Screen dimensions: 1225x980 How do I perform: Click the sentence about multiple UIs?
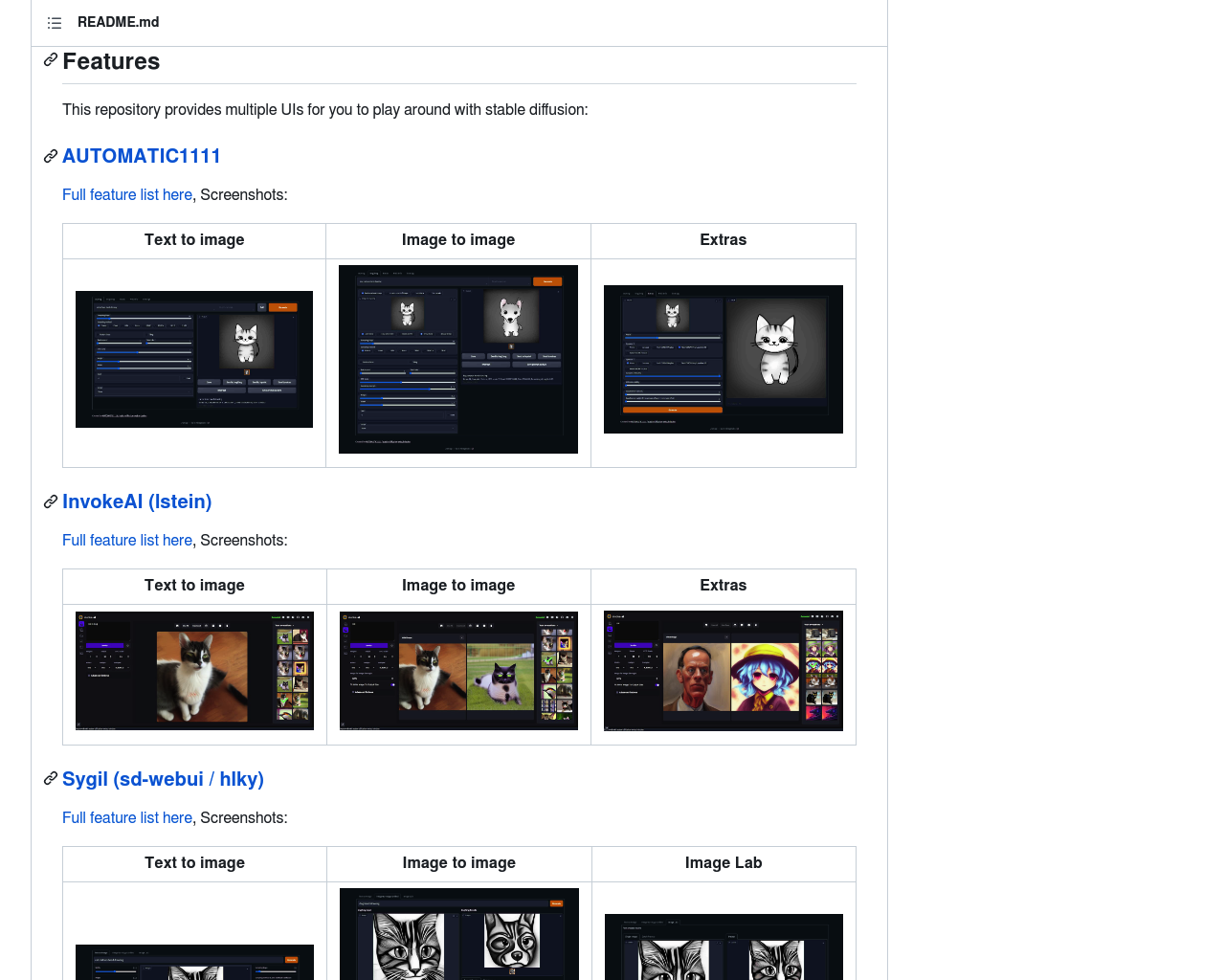[x=325, y=109]
